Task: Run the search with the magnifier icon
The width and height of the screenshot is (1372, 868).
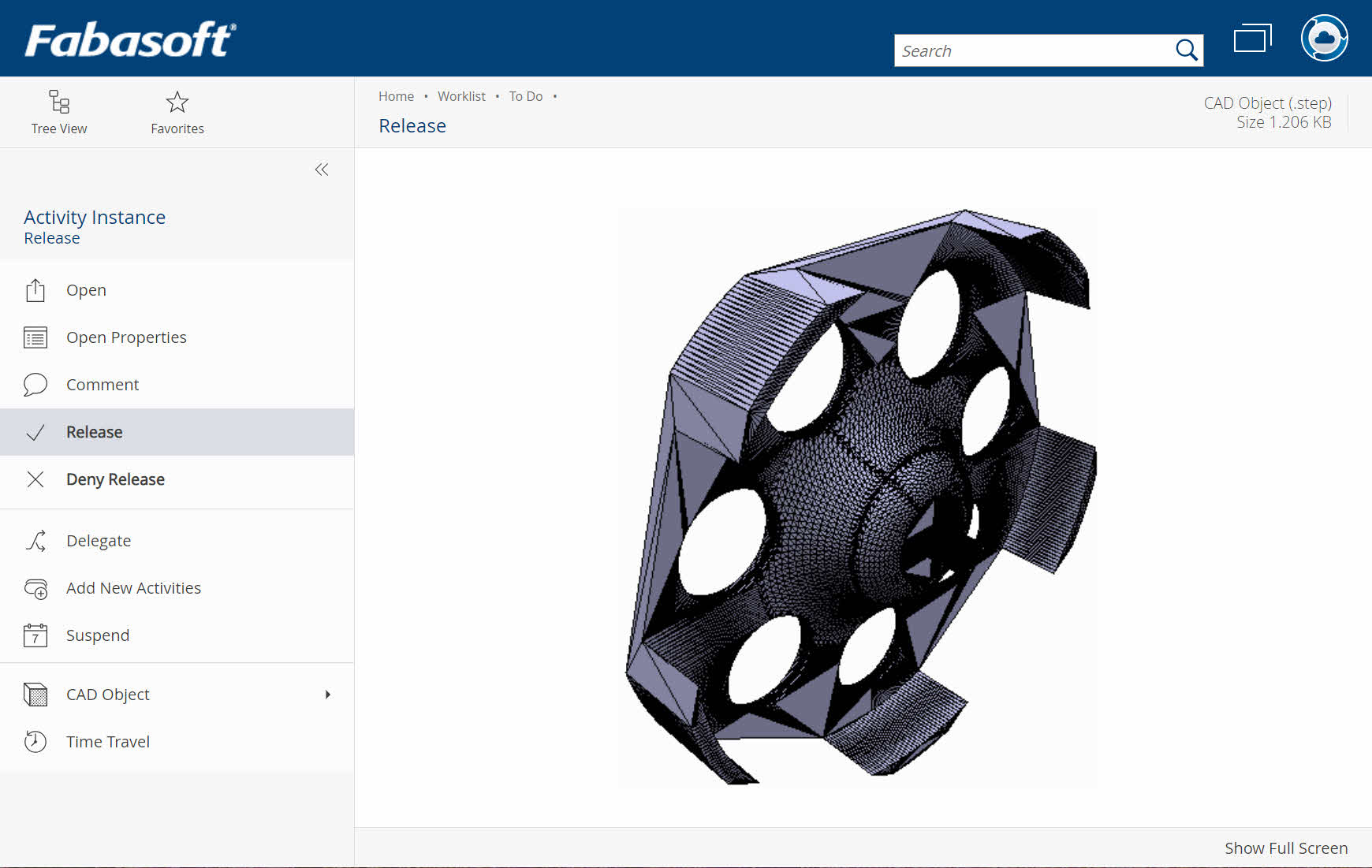Action: tap(1186, 50)
